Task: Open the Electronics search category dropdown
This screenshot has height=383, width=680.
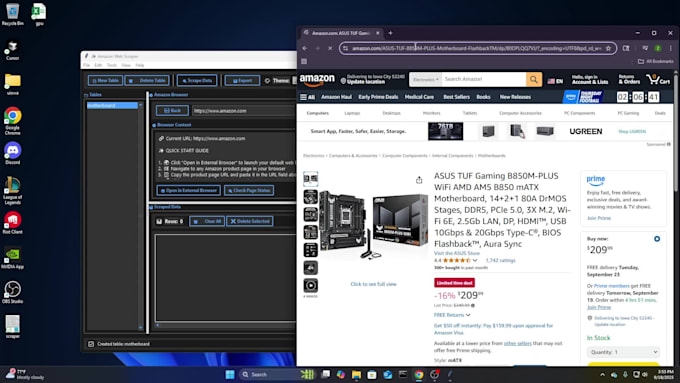Action: (425, 79)
